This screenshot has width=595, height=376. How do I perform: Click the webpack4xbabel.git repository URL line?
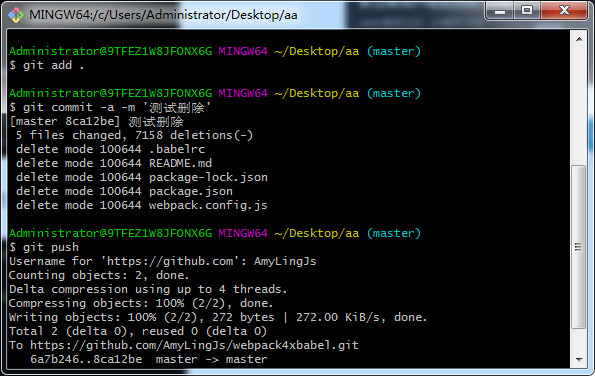coord(184,345)
